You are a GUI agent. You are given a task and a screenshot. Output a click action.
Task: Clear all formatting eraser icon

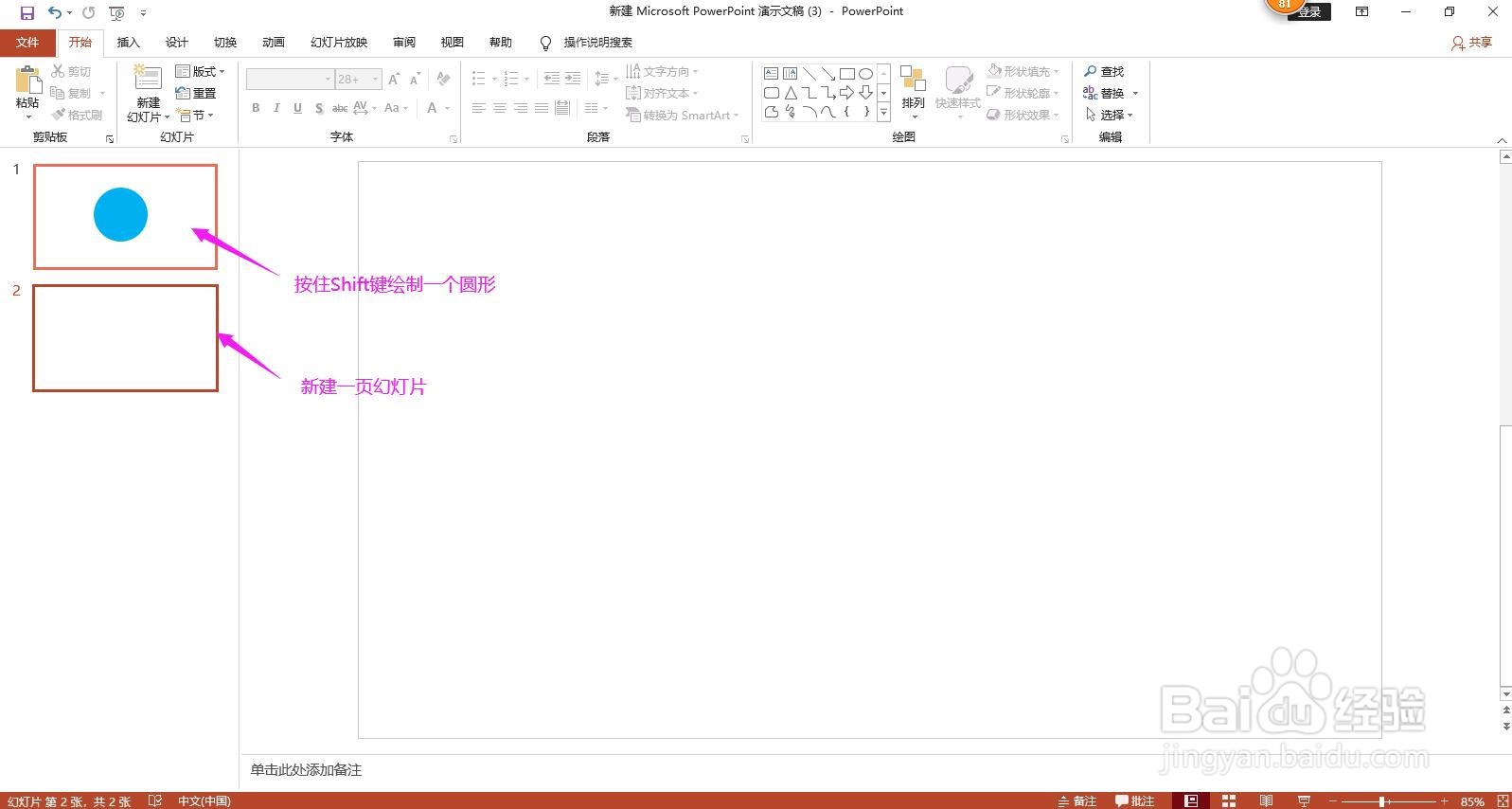443,80
